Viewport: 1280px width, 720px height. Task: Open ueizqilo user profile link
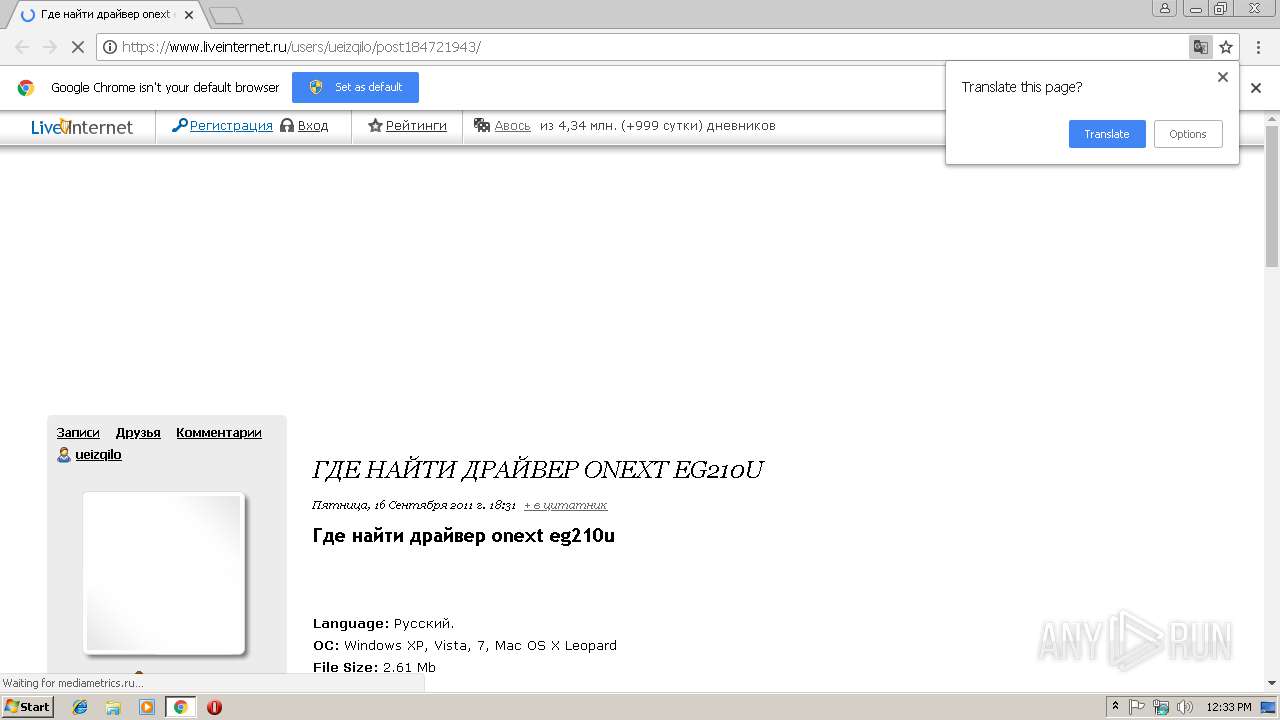click(x=98, y=454)
